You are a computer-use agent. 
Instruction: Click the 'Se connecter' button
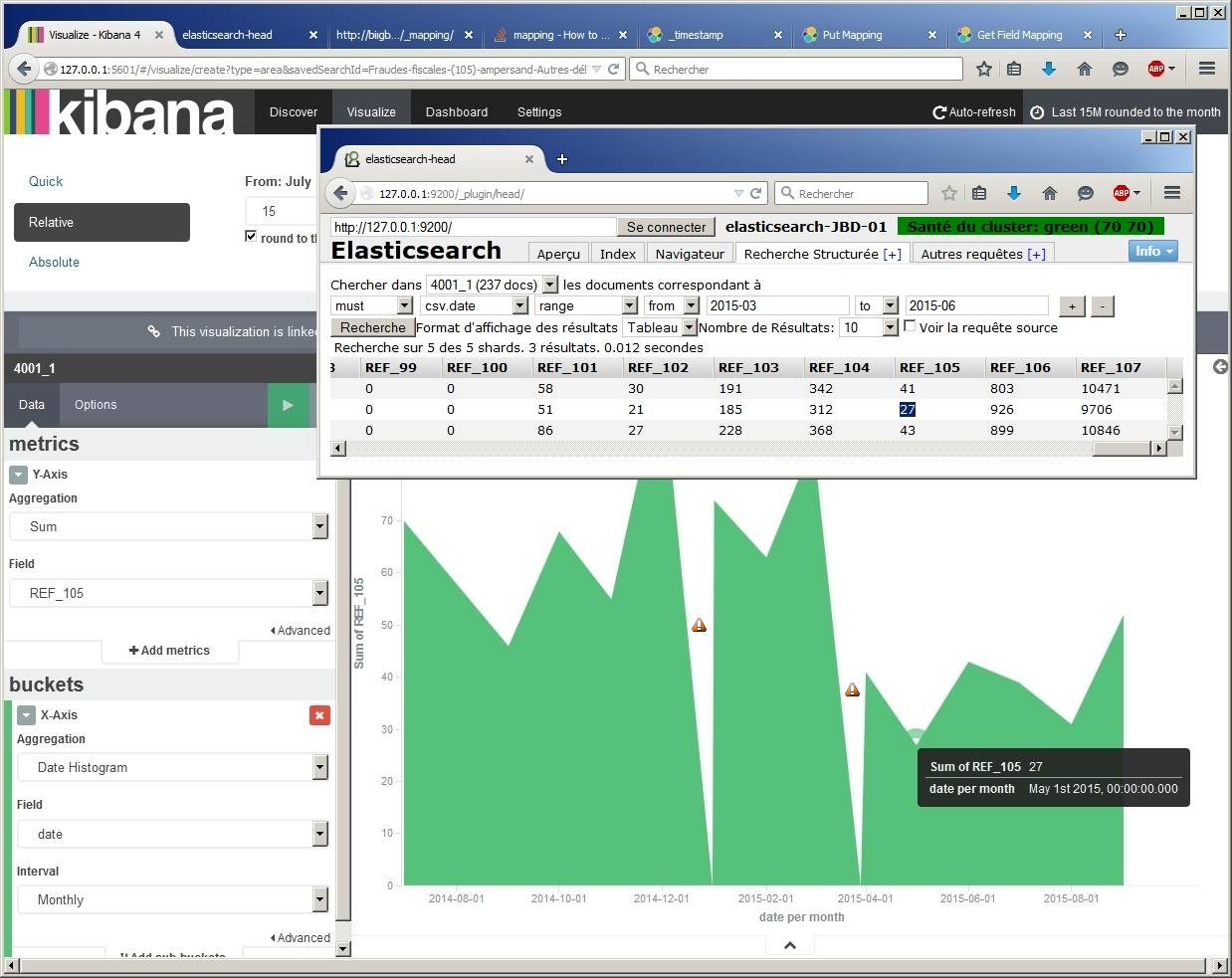click(x=666, y=227)
